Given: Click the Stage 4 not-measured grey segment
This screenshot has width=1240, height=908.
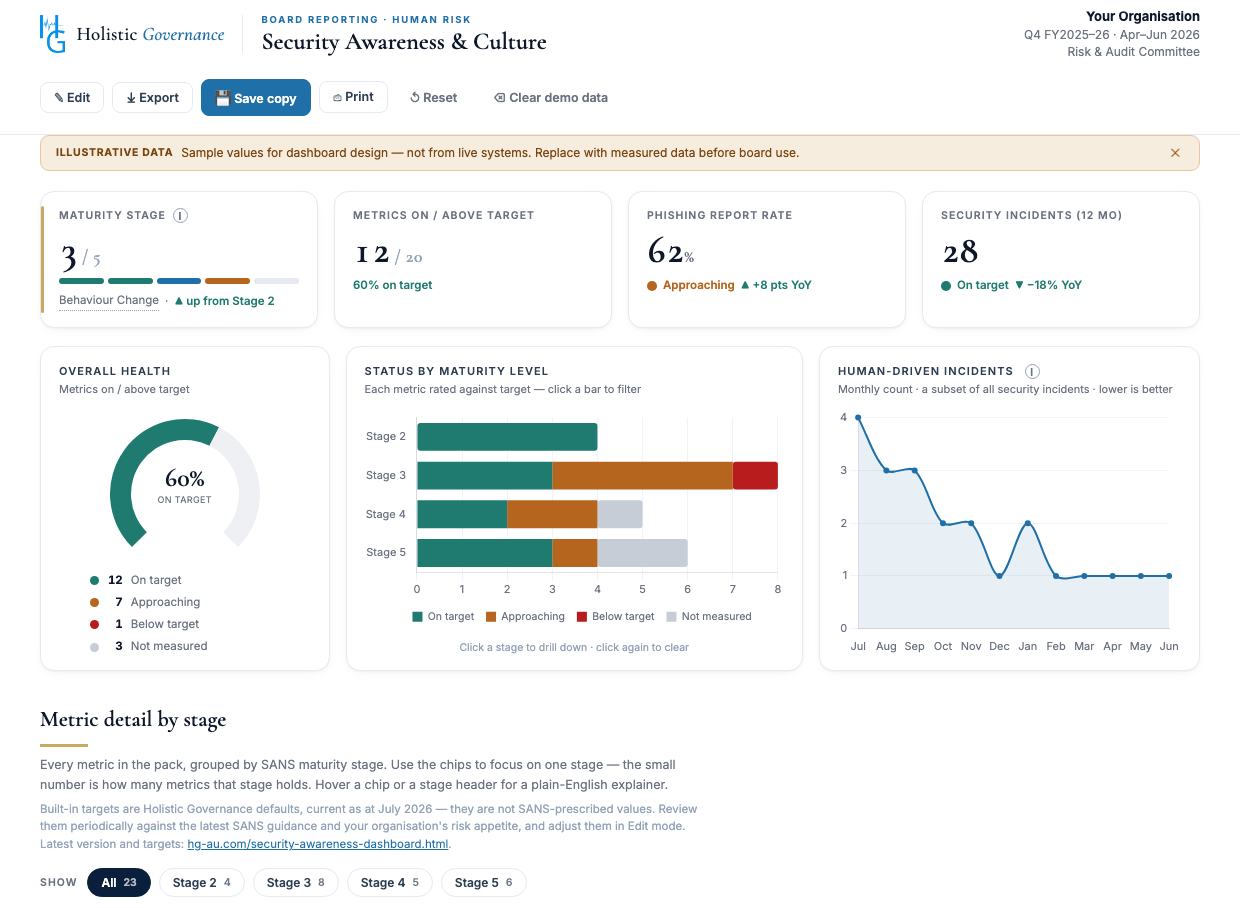Looking at the screenshot, I should click(620, 514).
